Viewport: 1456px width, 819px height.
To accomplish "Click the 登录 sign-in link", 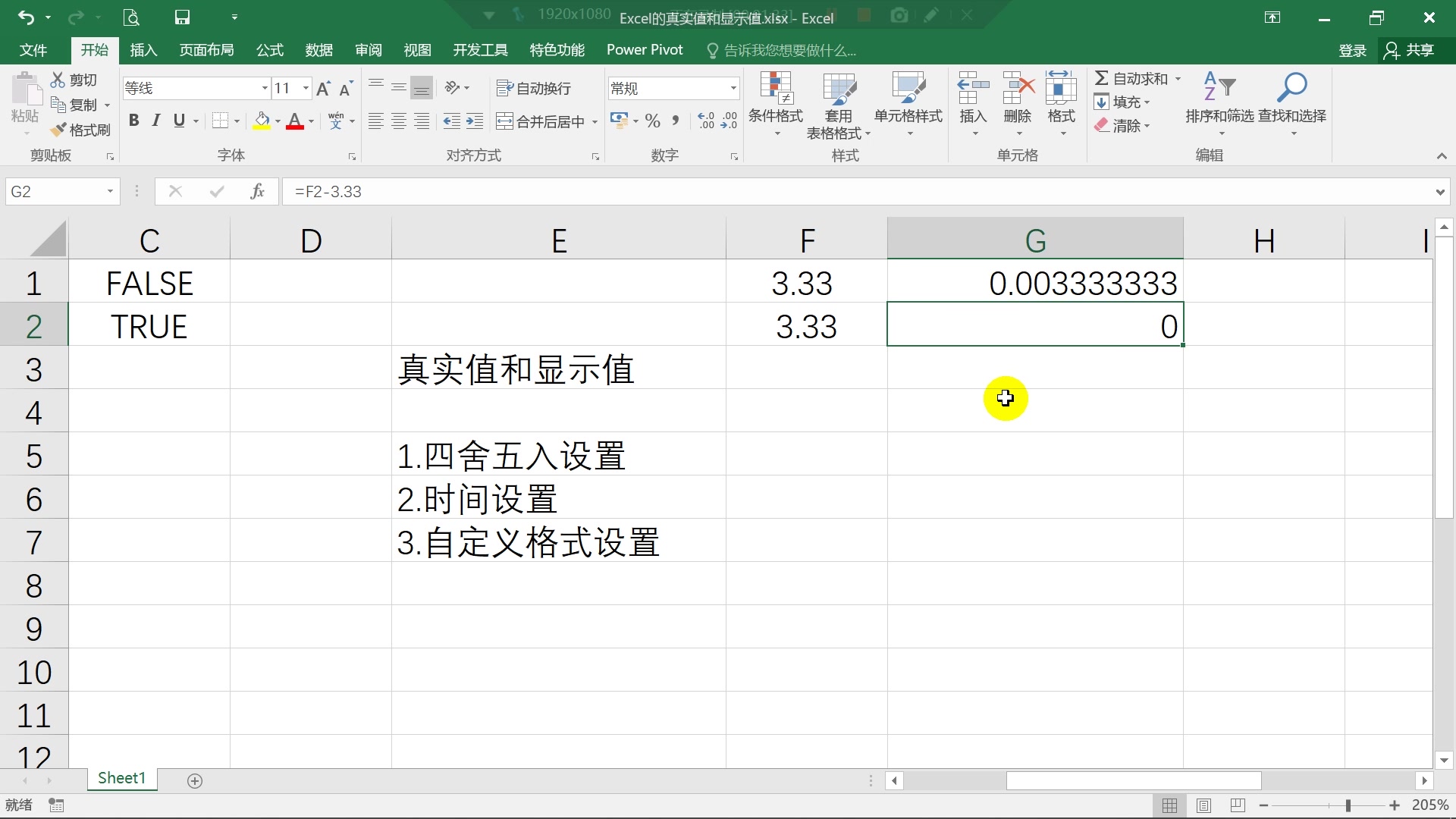I will point(1353,50).
